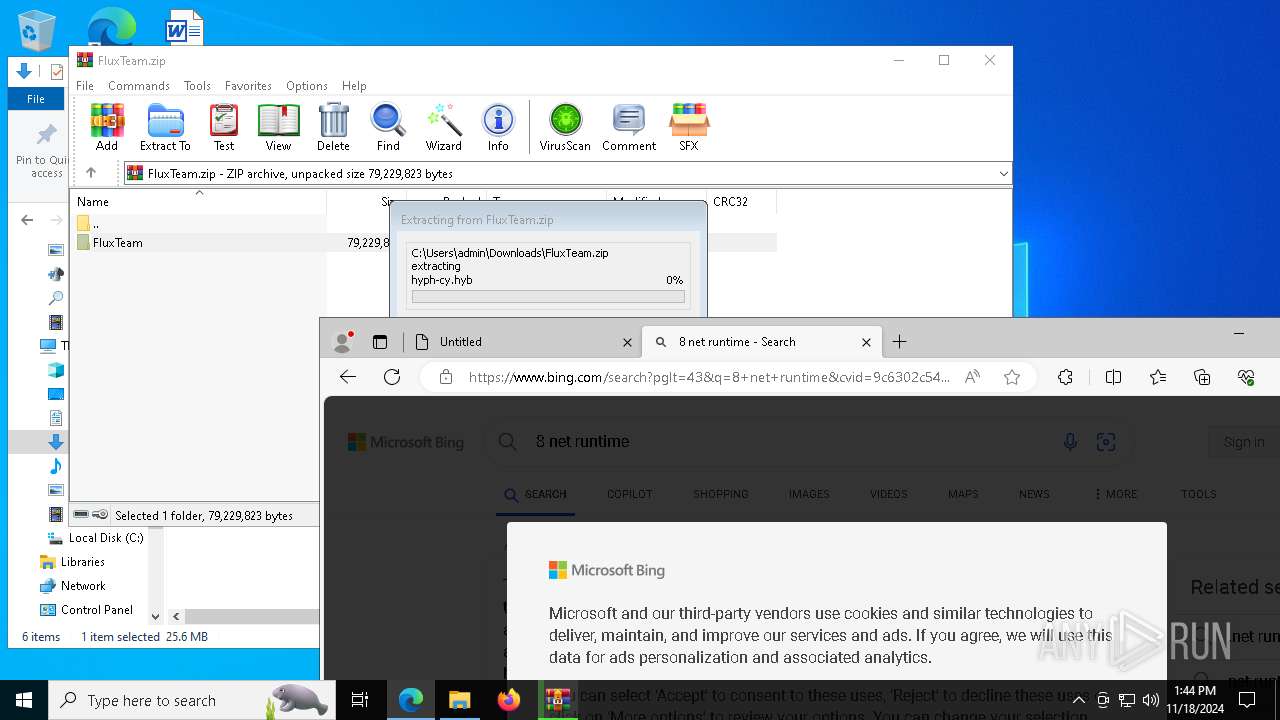The height and width of the screenshot is (720, 1280).
Task: Add this page to favorites star
Action: click(1012, 377)
